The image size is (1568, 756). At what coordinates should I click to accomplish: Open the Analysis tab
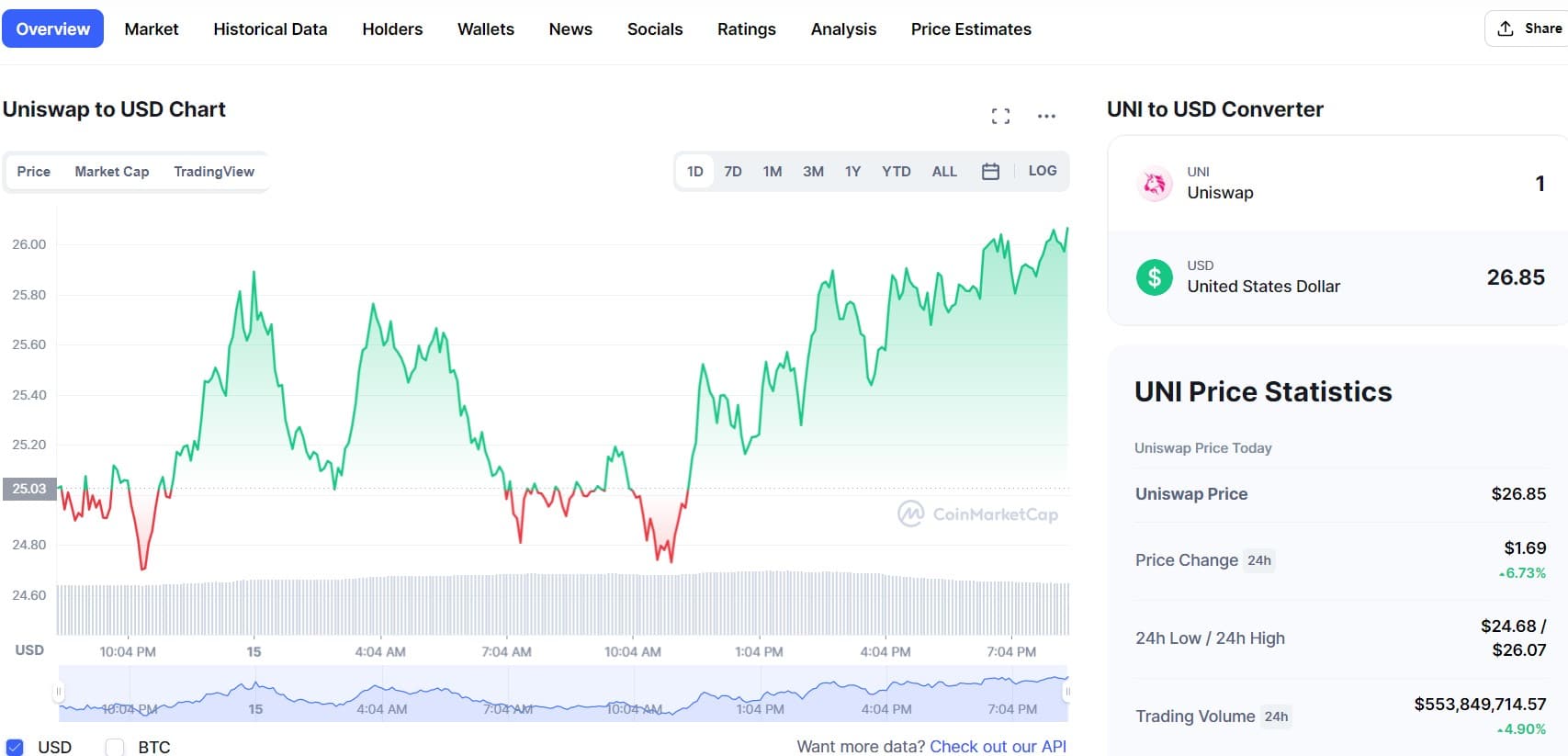(x=843, y=29)
